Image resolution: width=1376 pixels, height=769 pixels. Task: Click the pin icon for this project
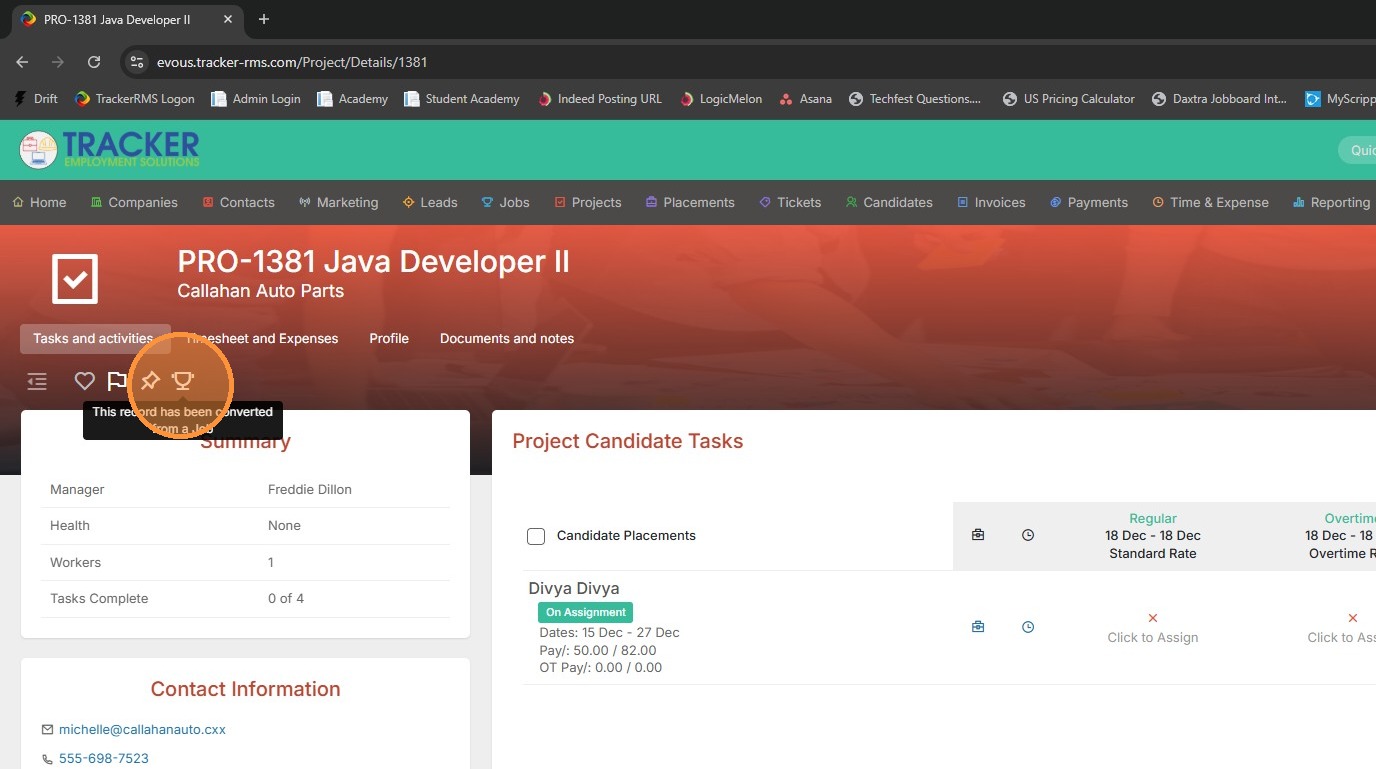click(150, 381)
